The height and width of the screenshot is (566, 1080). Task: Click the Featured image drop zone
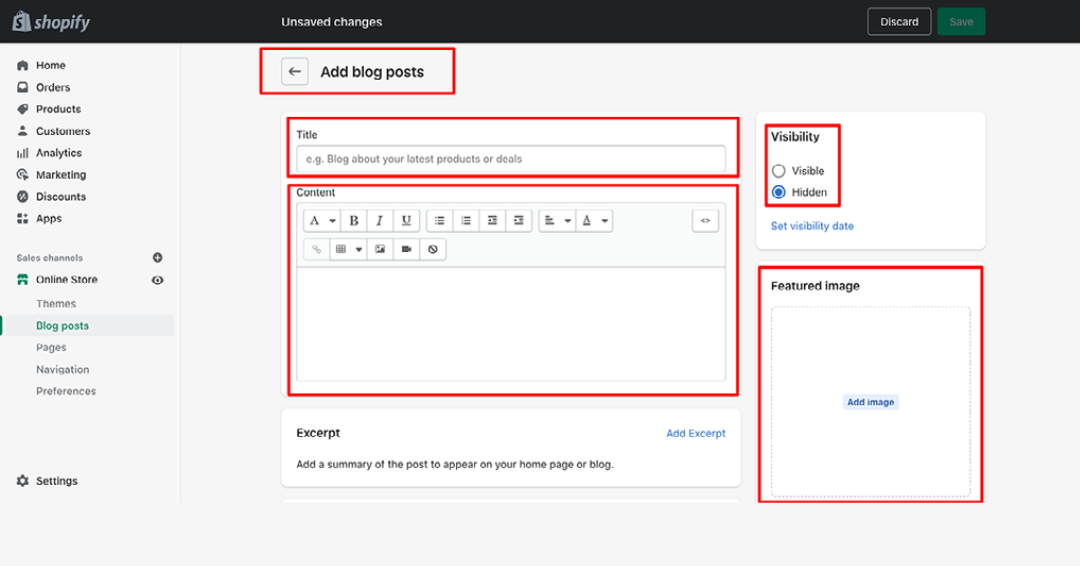click(x=871, y=402)
